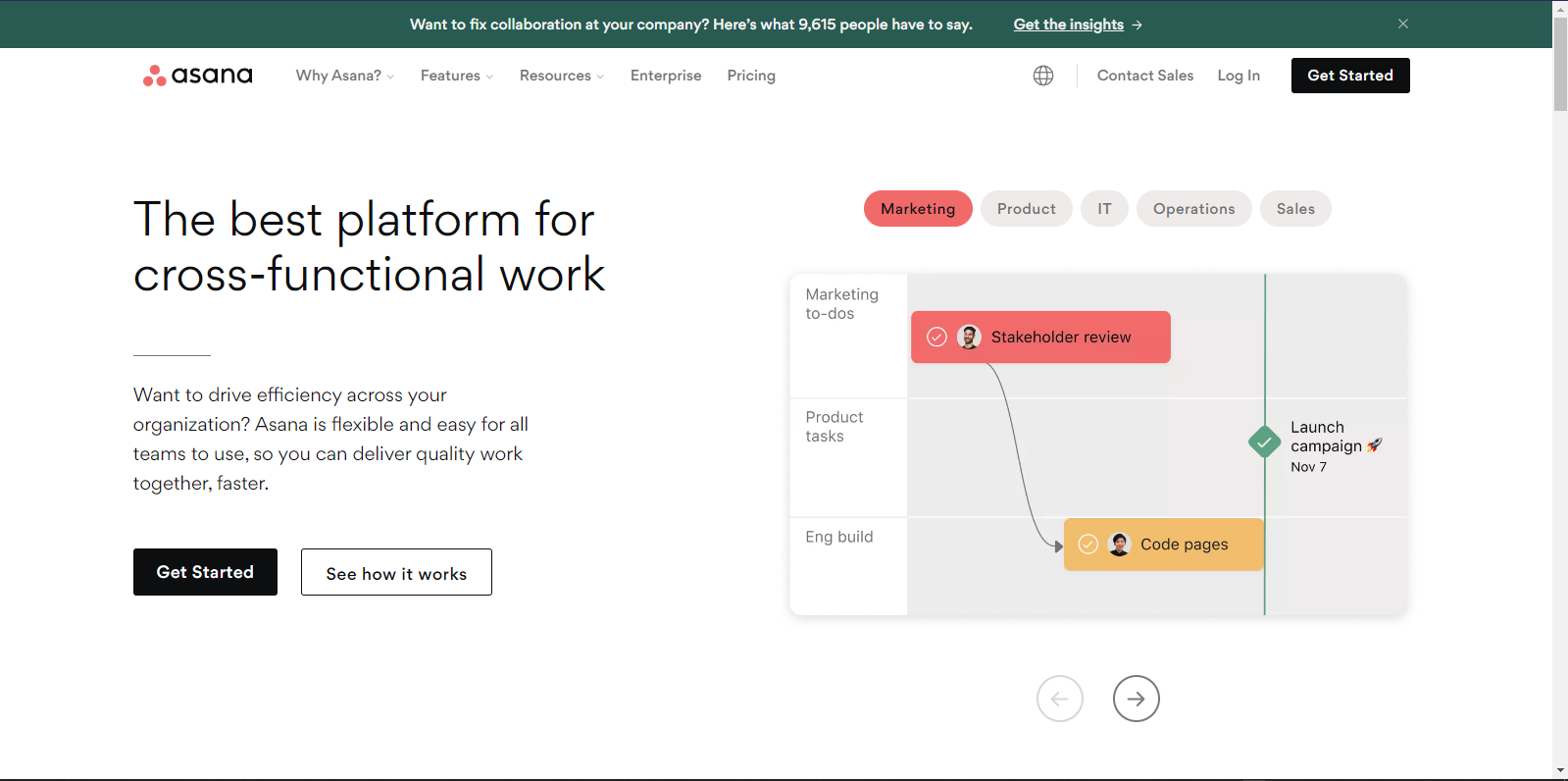Click the scrollbar down arrow

coord(1560,771)
